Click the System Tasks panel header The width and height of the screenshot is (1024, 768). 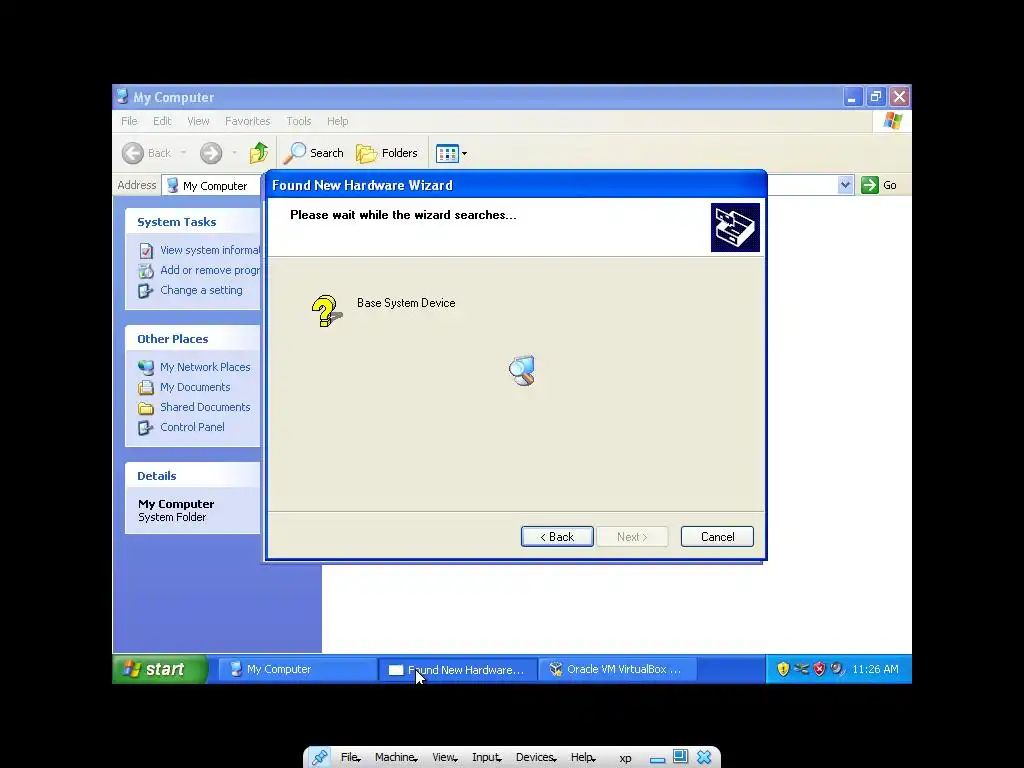tap(193, 221)
